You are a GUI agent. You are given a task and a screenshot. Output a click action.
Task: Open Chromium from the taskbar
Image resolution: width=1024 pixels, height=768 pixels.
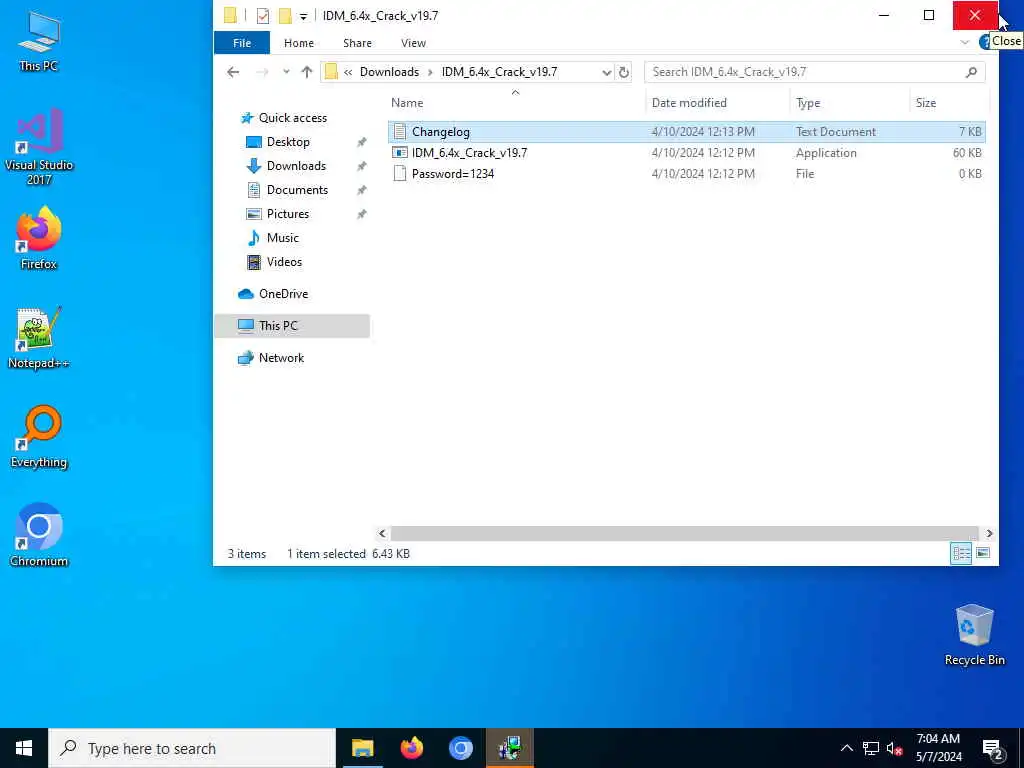(460, 748)
